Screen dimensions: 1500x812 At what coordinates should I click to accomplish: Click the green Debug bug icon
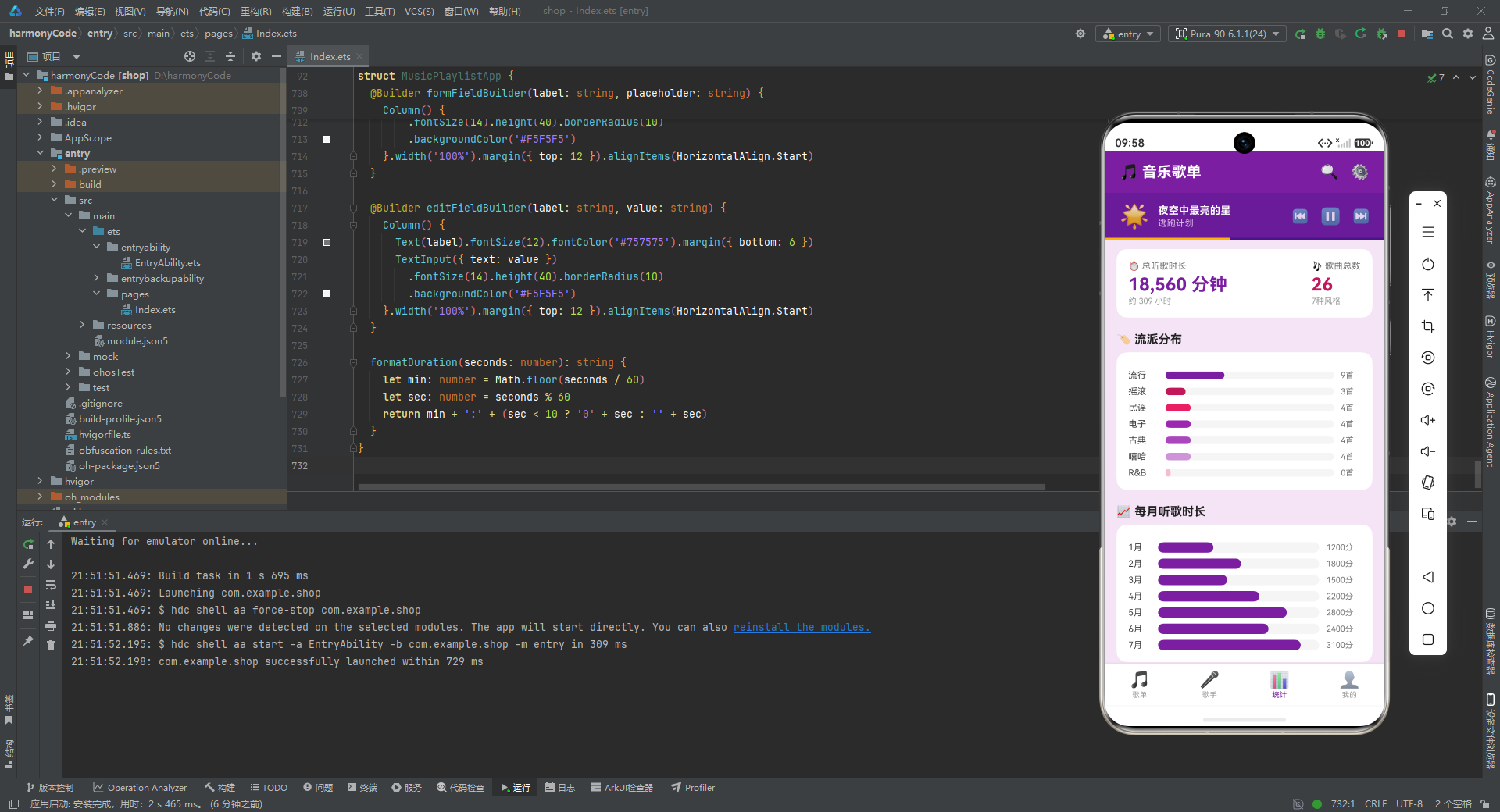1320,34
